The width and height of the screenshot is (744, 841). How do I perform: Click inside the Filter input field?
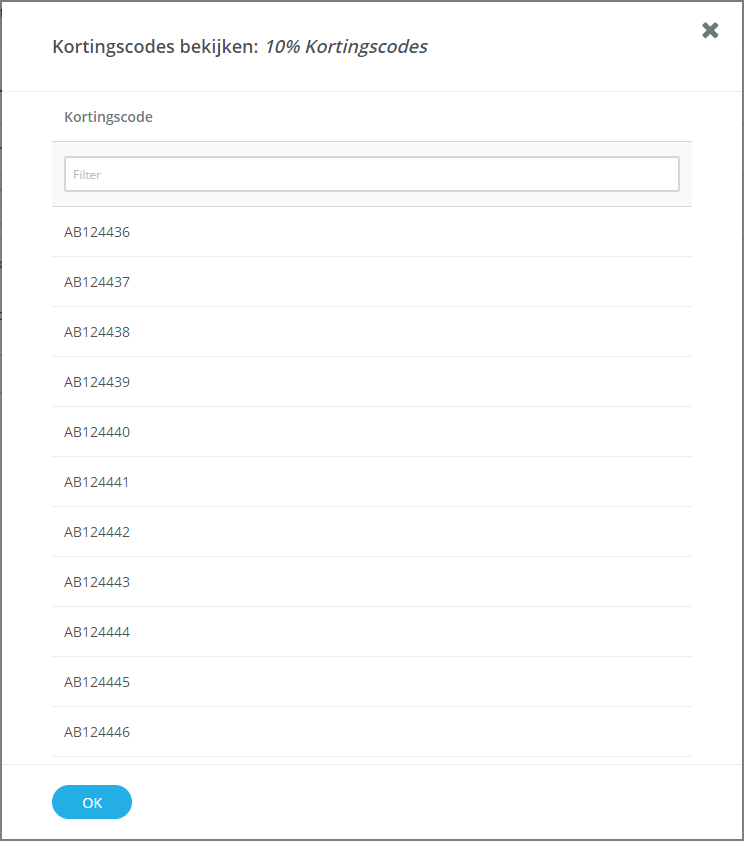click(x=371, y=173)
